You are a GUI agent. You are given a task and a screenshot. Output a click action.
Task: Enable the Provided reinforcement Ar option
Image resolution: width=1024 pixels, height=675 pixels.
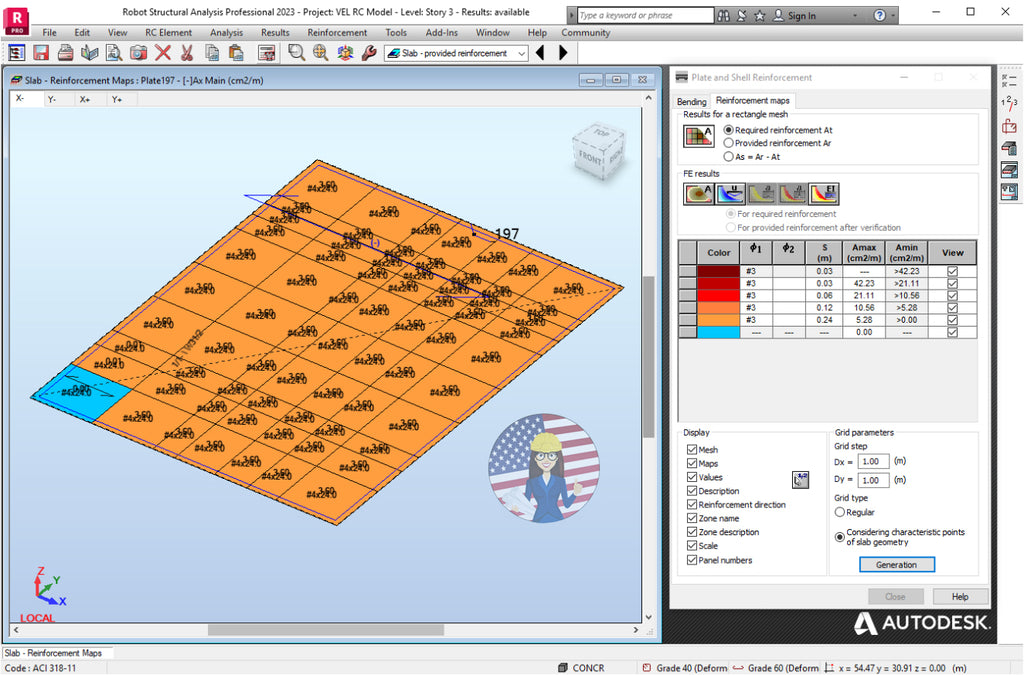pos(729,143)
